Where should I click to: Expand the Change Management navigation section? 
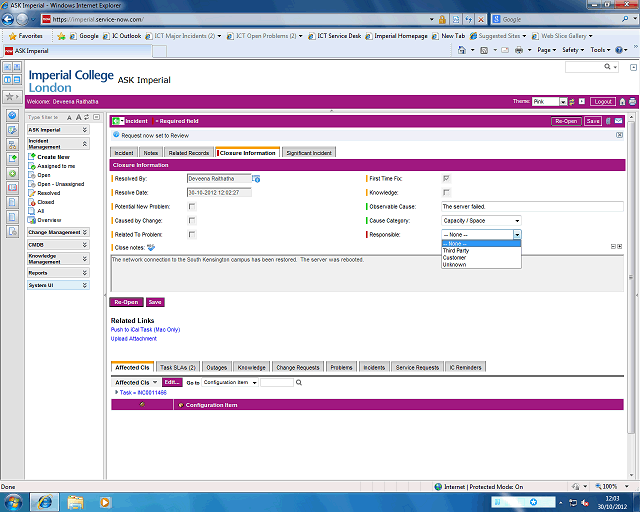click(x=57, y=232)
